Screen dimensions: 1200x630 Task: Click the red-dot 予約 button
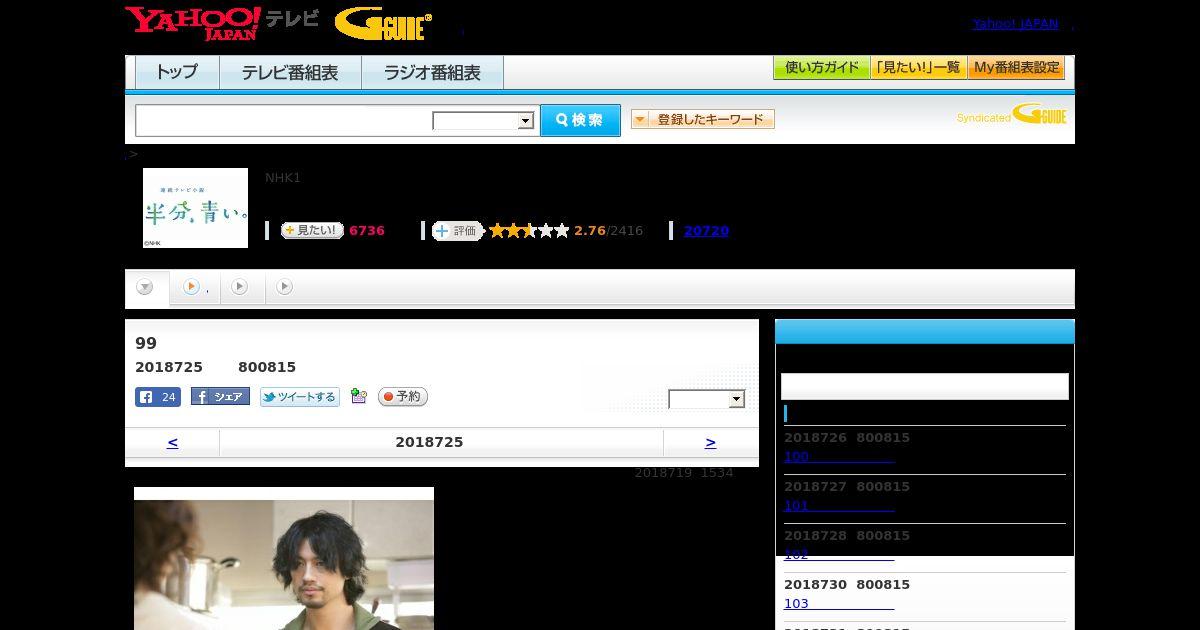tap(403, 397)
